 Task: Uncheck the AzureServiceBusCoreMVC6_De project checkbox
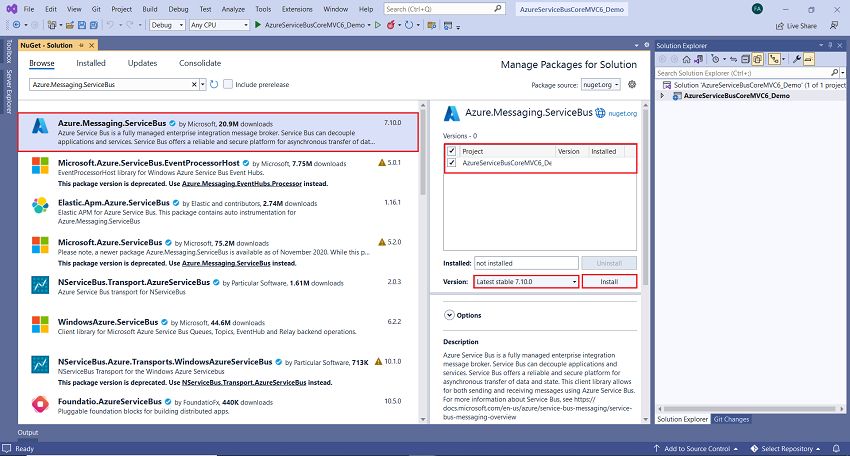(451, 162)
